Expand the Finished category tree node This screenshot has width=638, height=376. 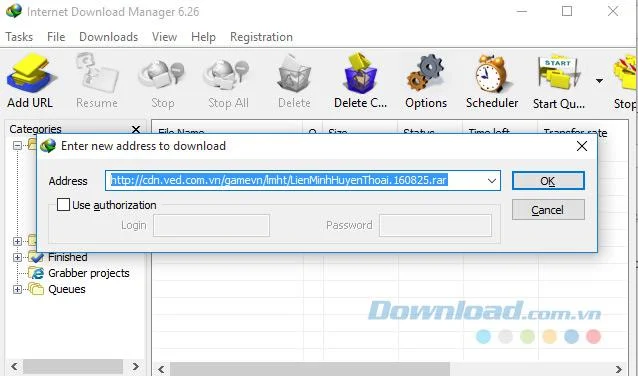click(x=17, y=257)
